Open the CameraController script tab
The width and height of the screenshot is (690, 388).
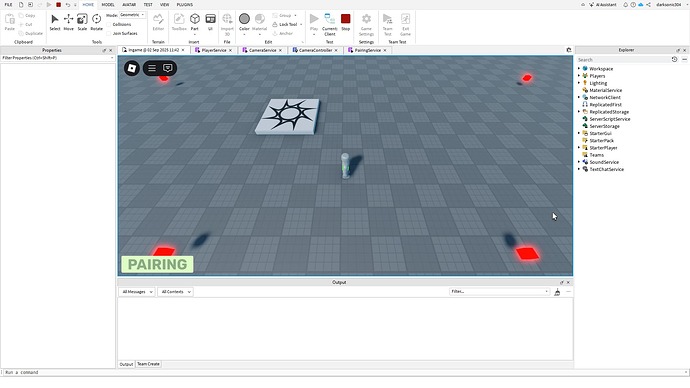click(315, 50)
